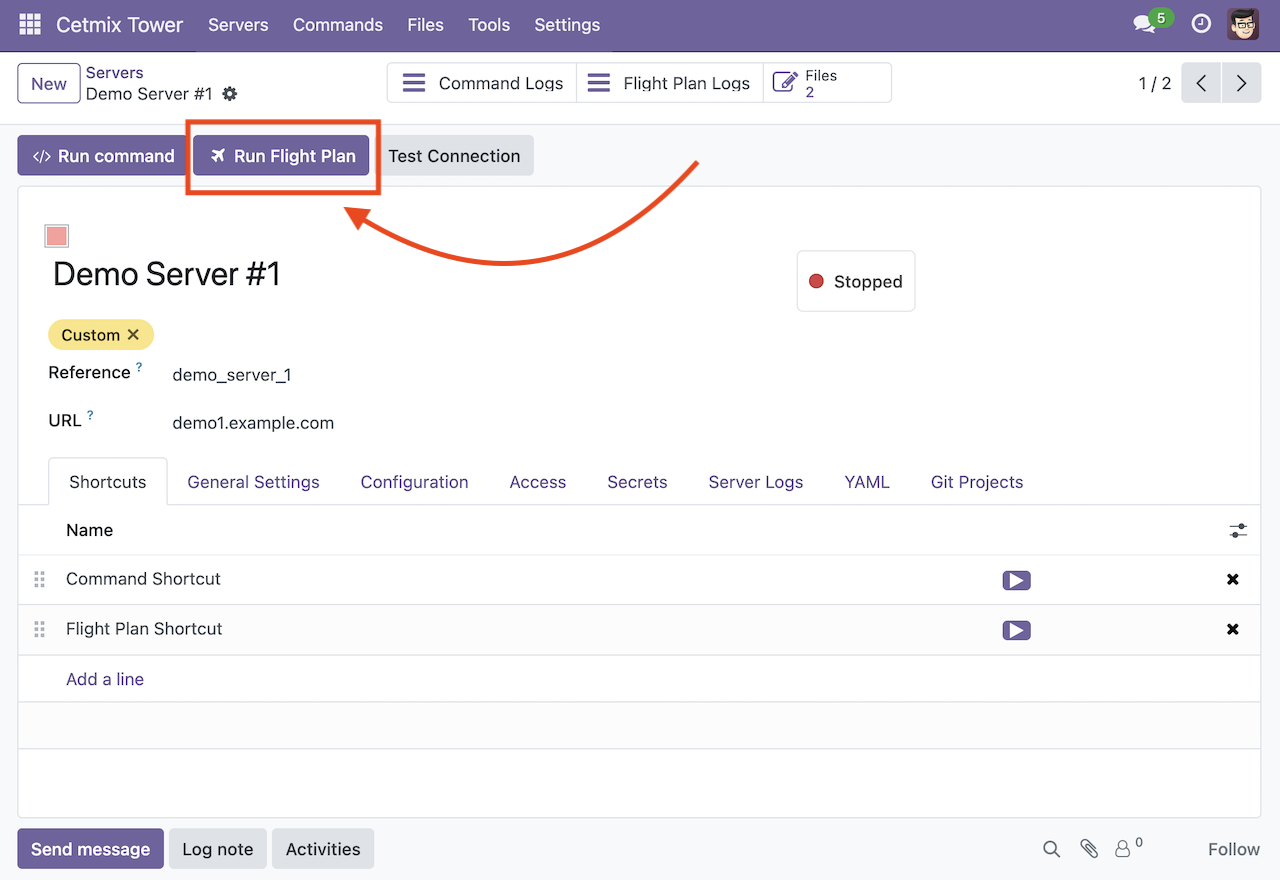Screen dimensions: 1280x880
Task: Run the Command Shortcut play icon
Action: pyautogui.click(x=1016, y=581)
